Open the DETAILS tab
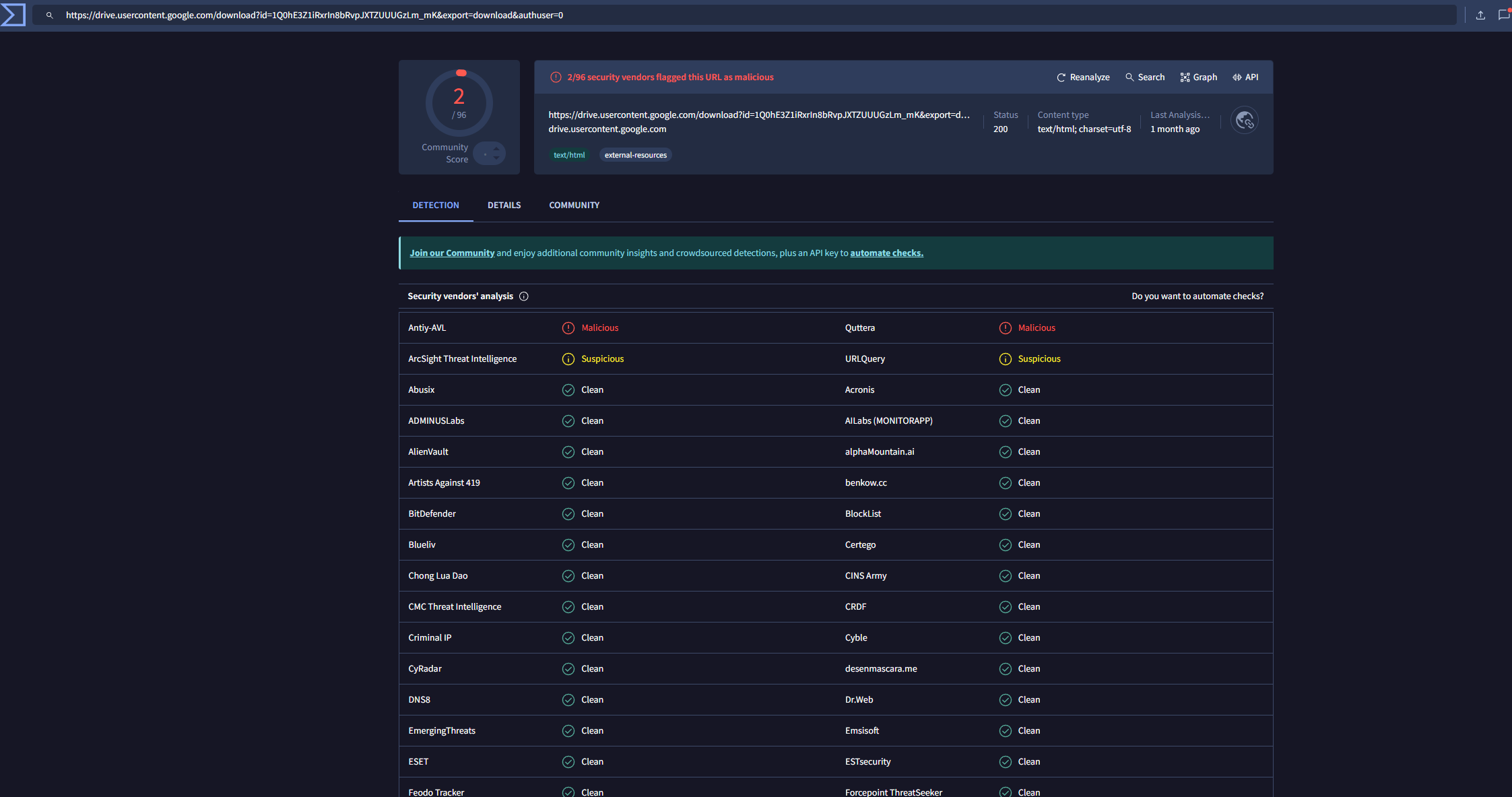 (x=504, y=205)
